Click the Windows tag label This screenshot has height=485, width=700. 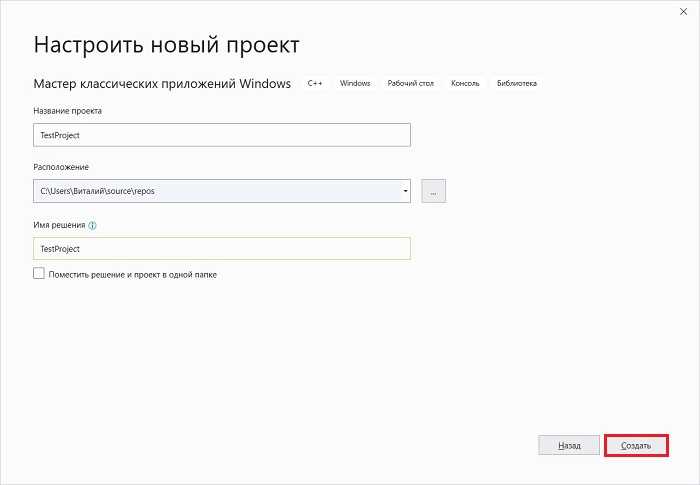355,83
